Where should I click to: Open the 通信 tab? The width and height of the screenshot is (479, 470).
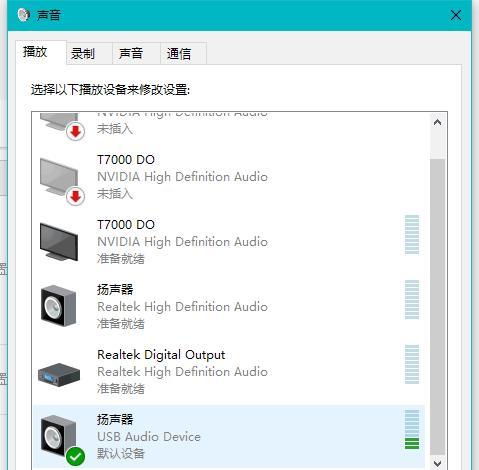(179, 53)
